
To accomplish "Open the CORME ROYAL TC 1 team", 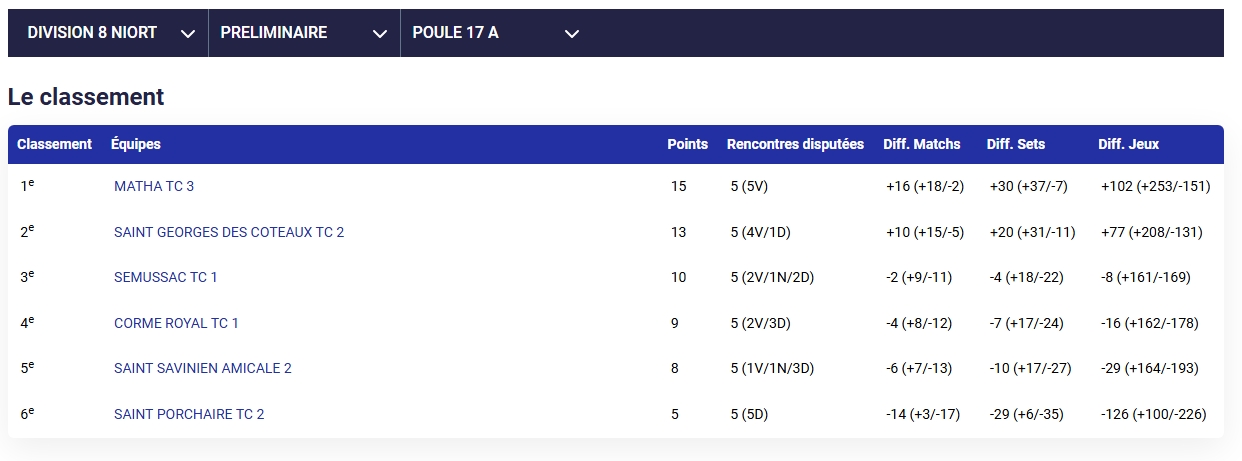I will point(176,323).
